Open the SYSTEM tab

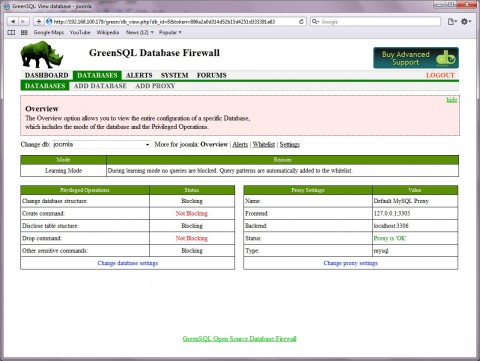pos(174,75)
